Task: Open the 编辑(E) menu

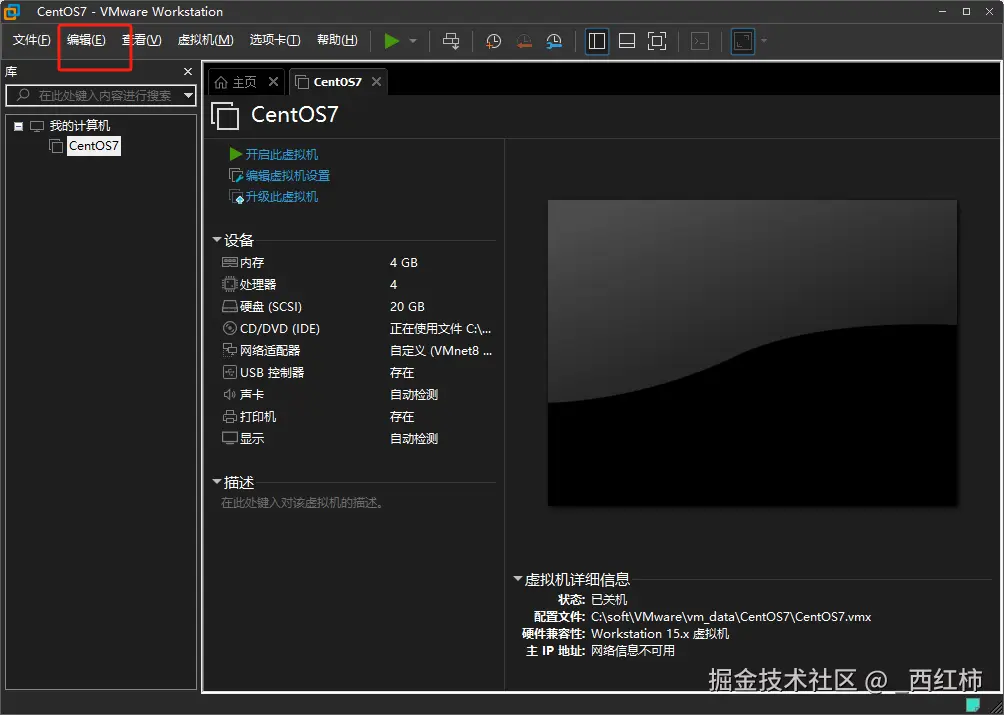Action: (86, 40)
